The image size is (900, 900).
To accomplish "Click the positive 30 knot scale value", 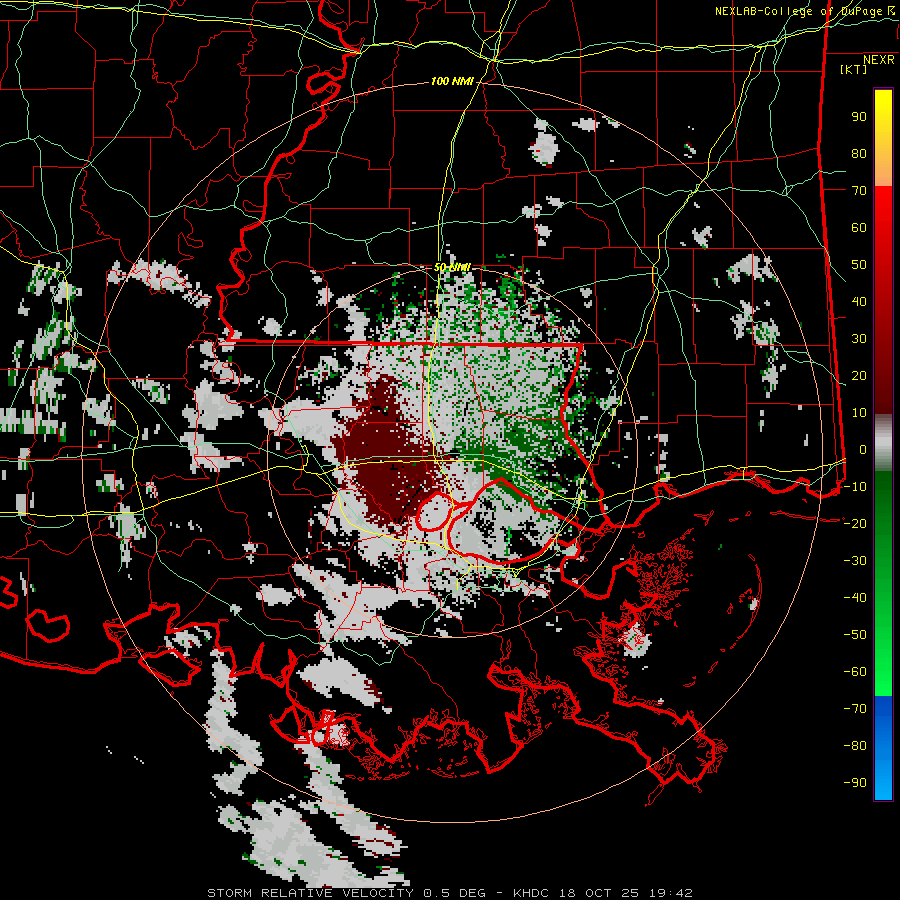I will [859, 339].
